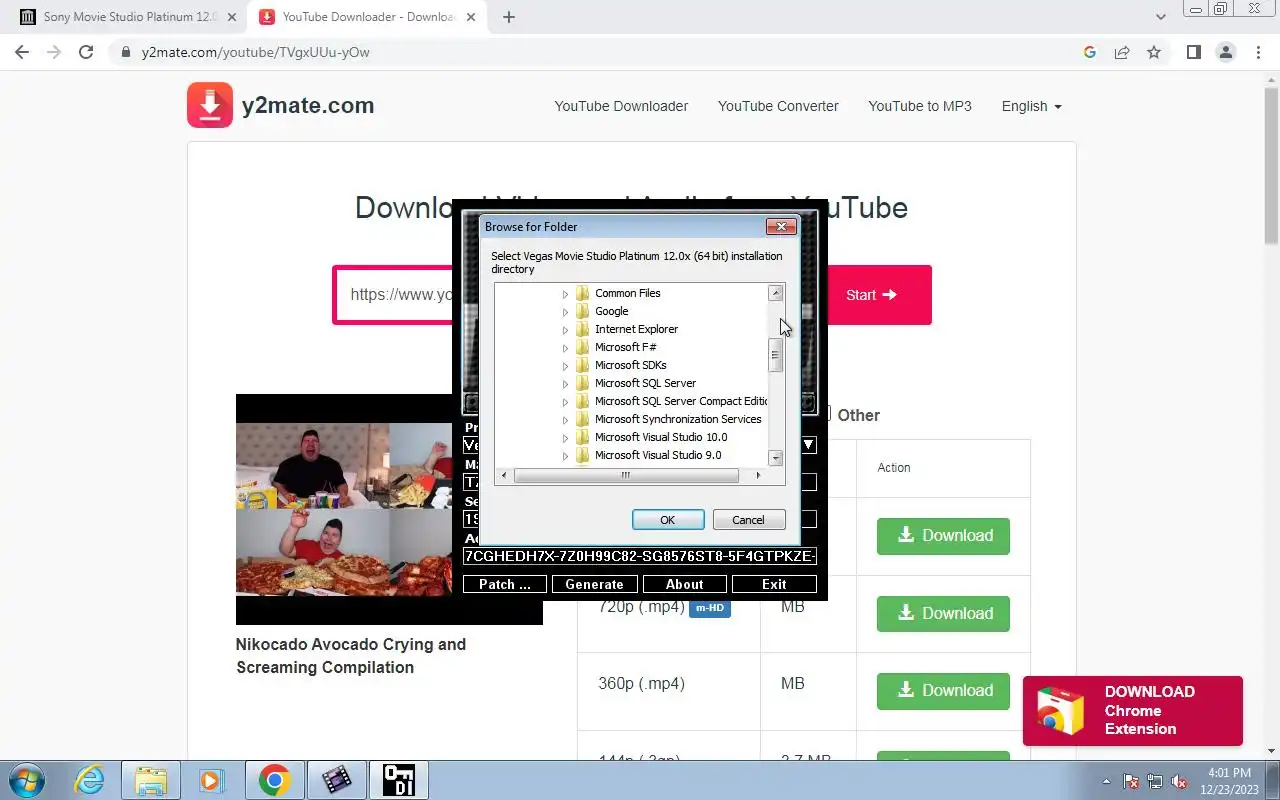Download the 360p mp4 version
The height and width of the screenshot is (800, 1280).
click(x=943, y=690)
